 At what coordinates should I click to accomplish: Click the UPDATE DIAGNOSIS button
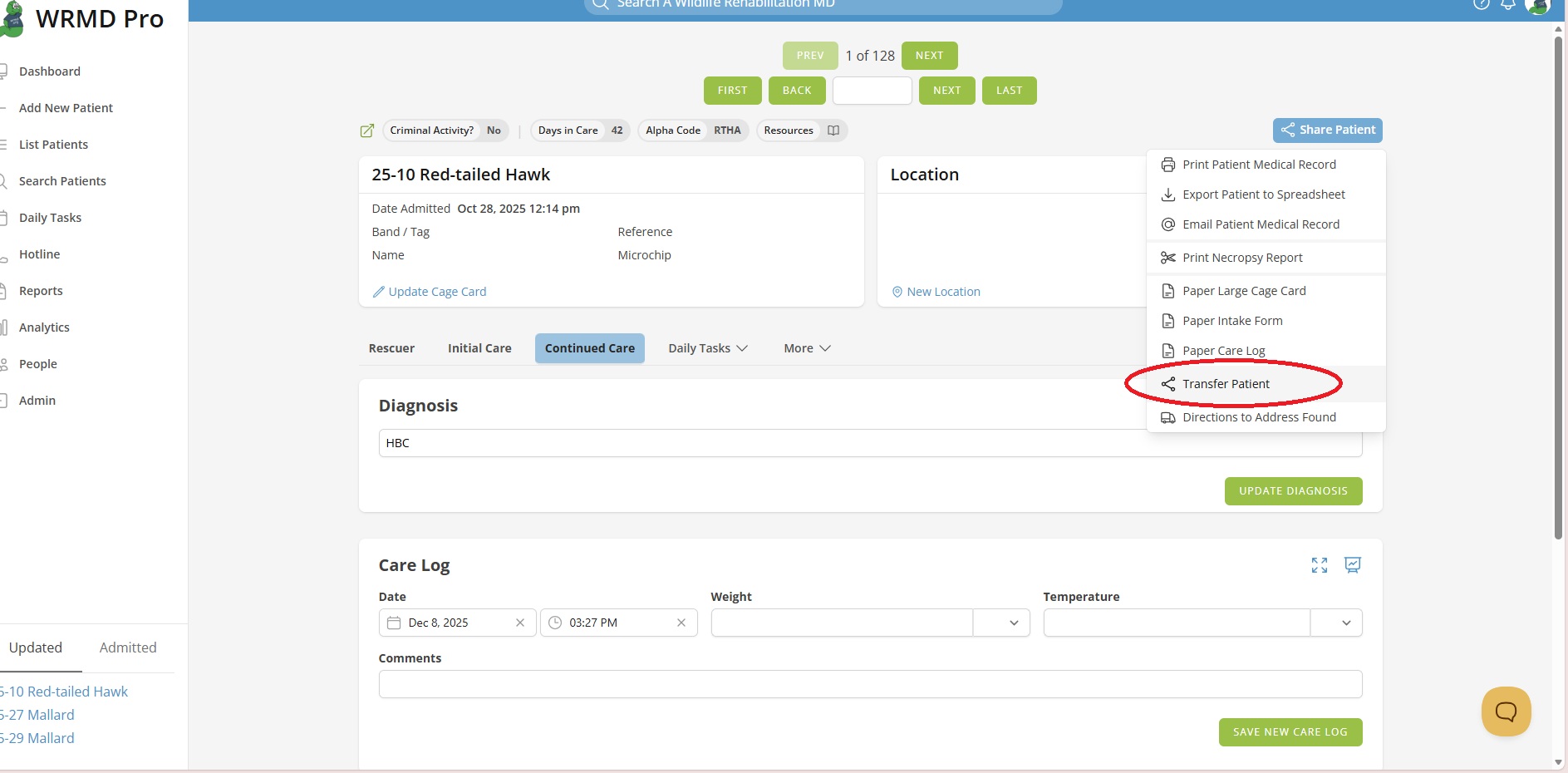1293,491
